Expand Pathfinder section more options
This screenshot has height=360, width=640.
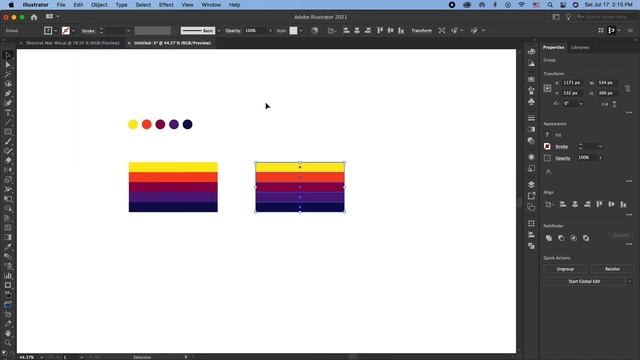629,244
